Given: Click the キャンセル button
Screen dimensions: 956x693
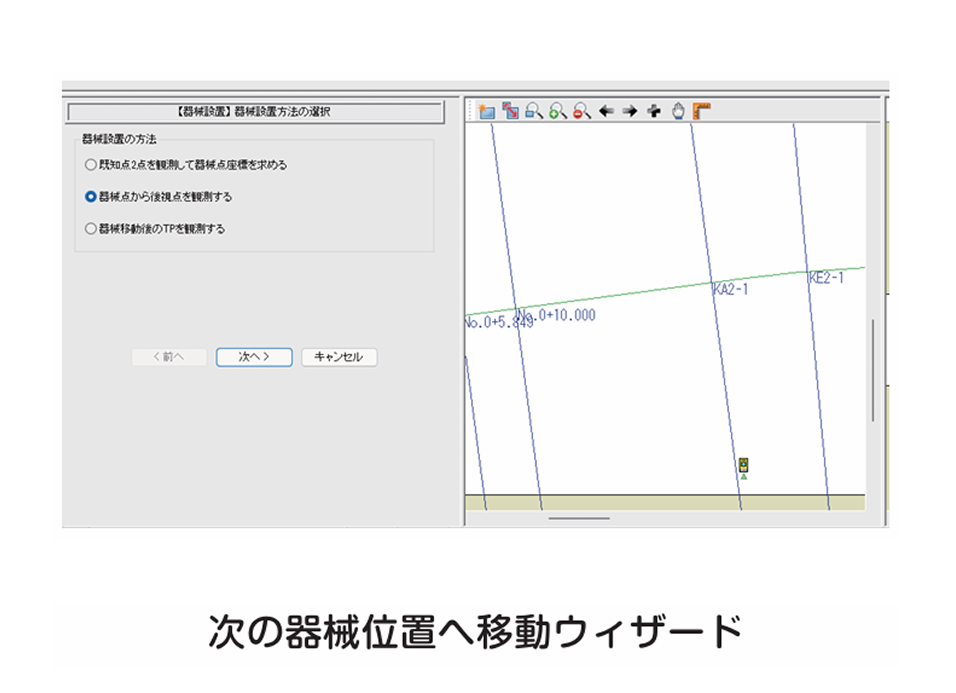Looking at the screenshot, I should click(x=339, y=357).
